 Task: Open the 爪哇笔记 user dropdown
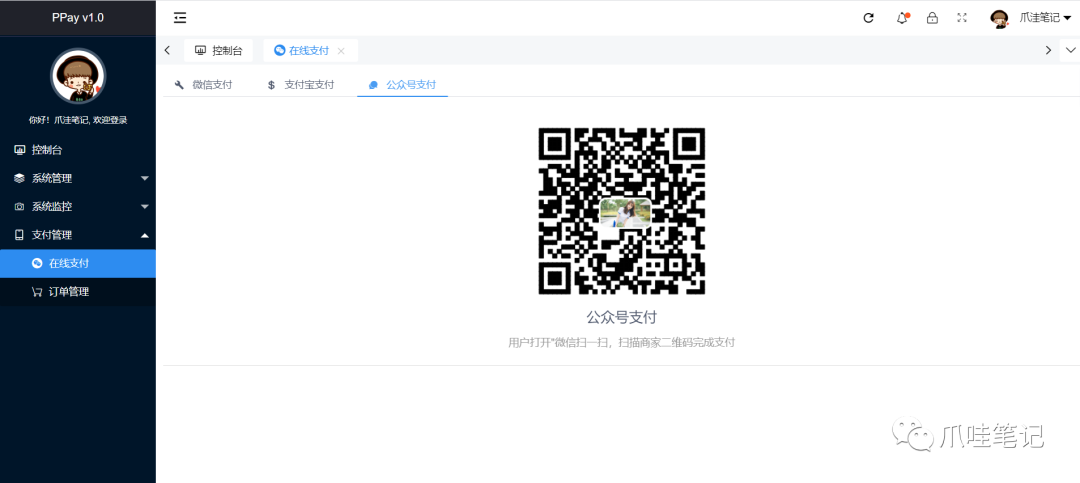pos(1045,19)
